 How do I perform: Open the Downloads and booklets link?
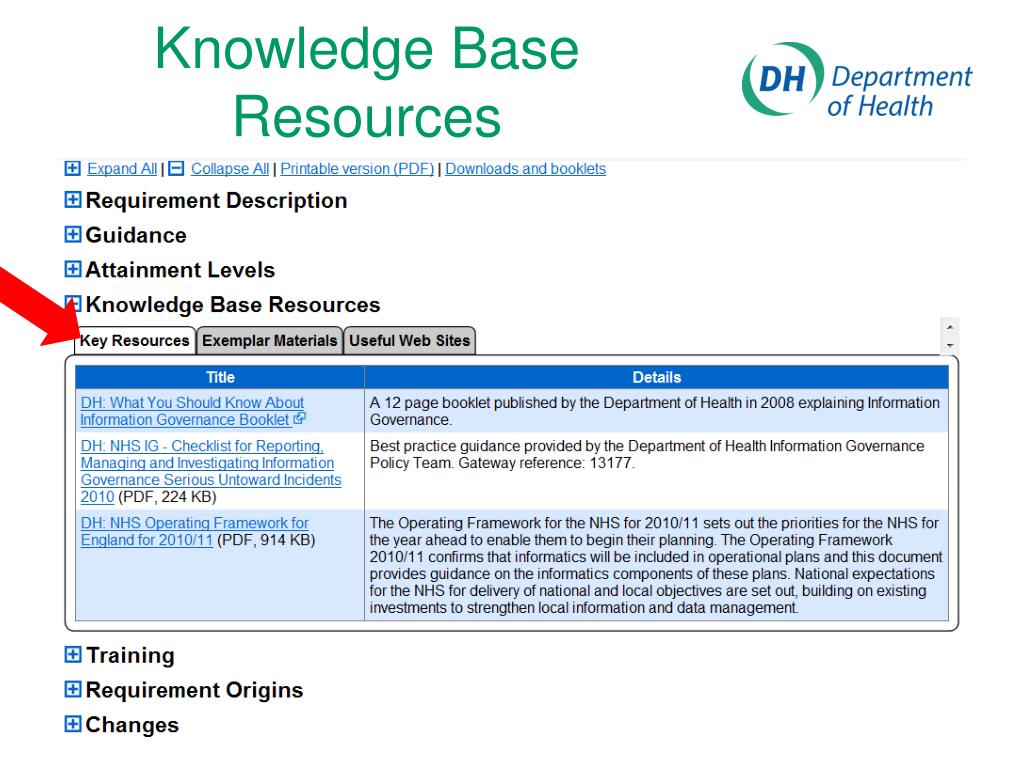(x=526, y=168)
